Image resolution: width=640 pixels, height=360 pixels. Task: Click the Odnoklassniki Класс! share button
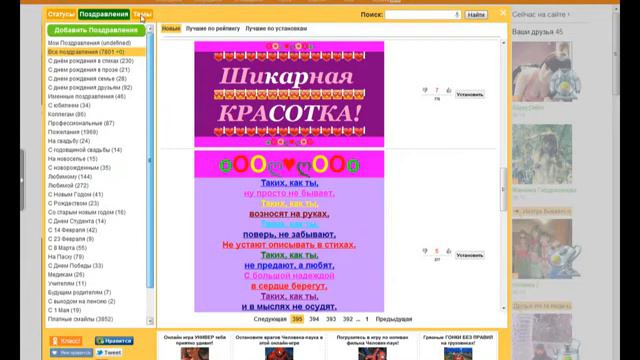pyautogui.click(x=66, y=340)
